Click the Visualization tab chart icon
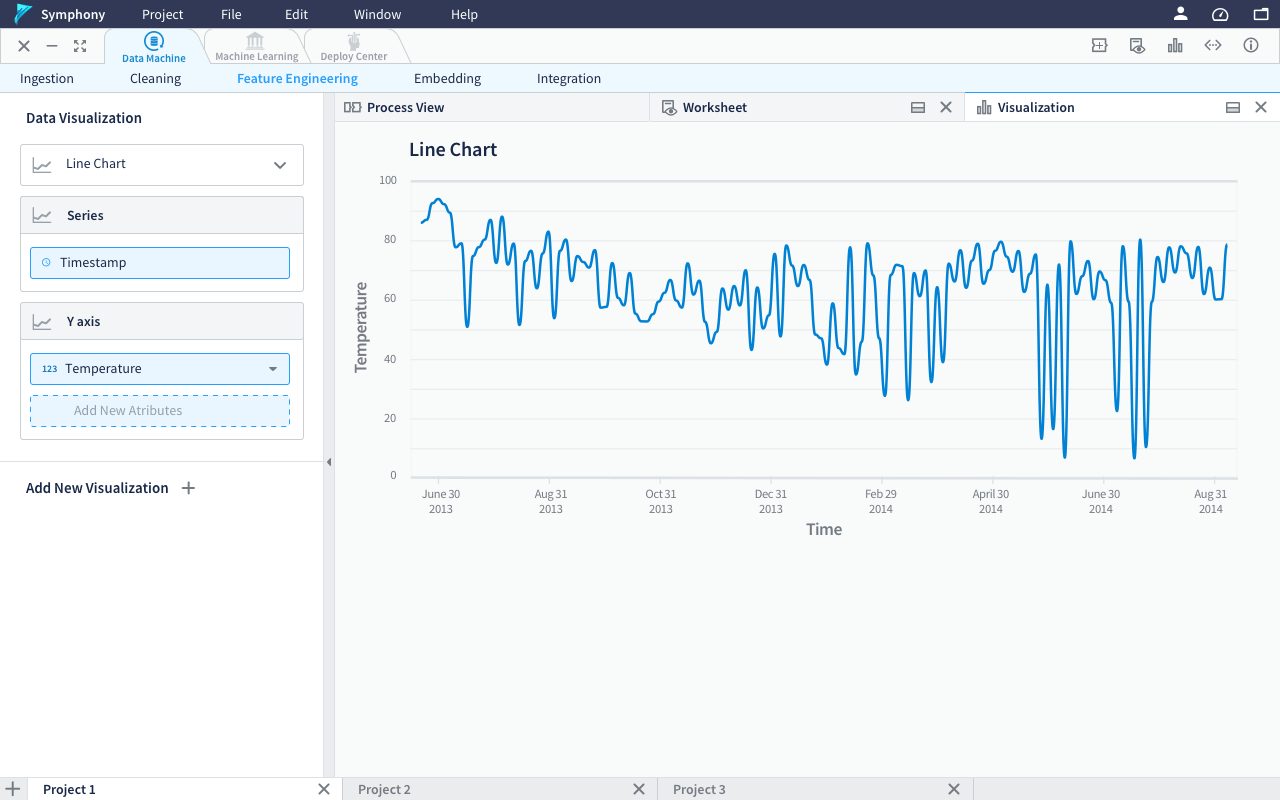Image resolution: width=1280 pixels, height=800 pixels. click(x=984, y=107)
